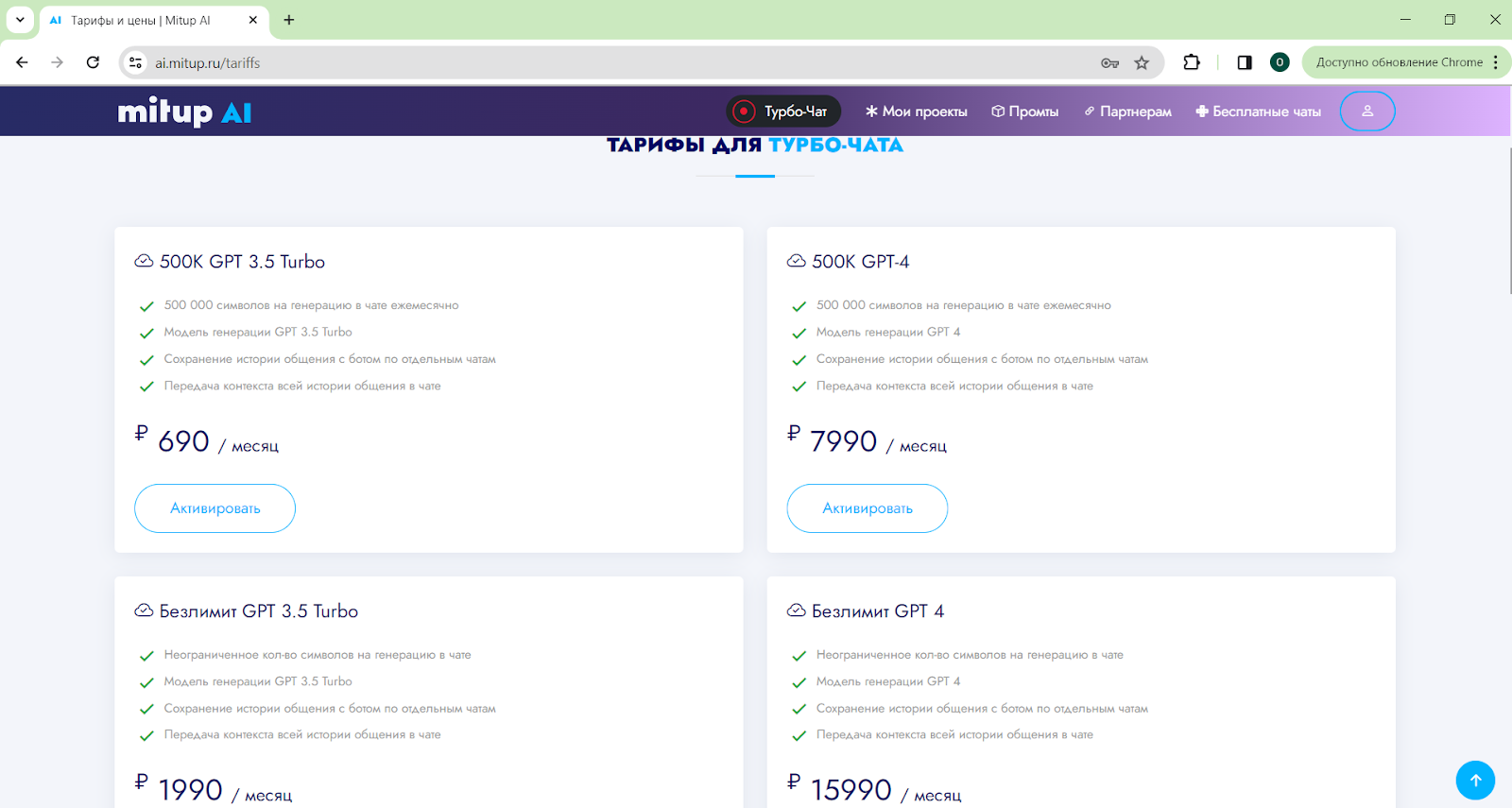The width and height of the screenshot is (1512, 808).
Task: Open the Промты section
Action: tap(1024, 112)
